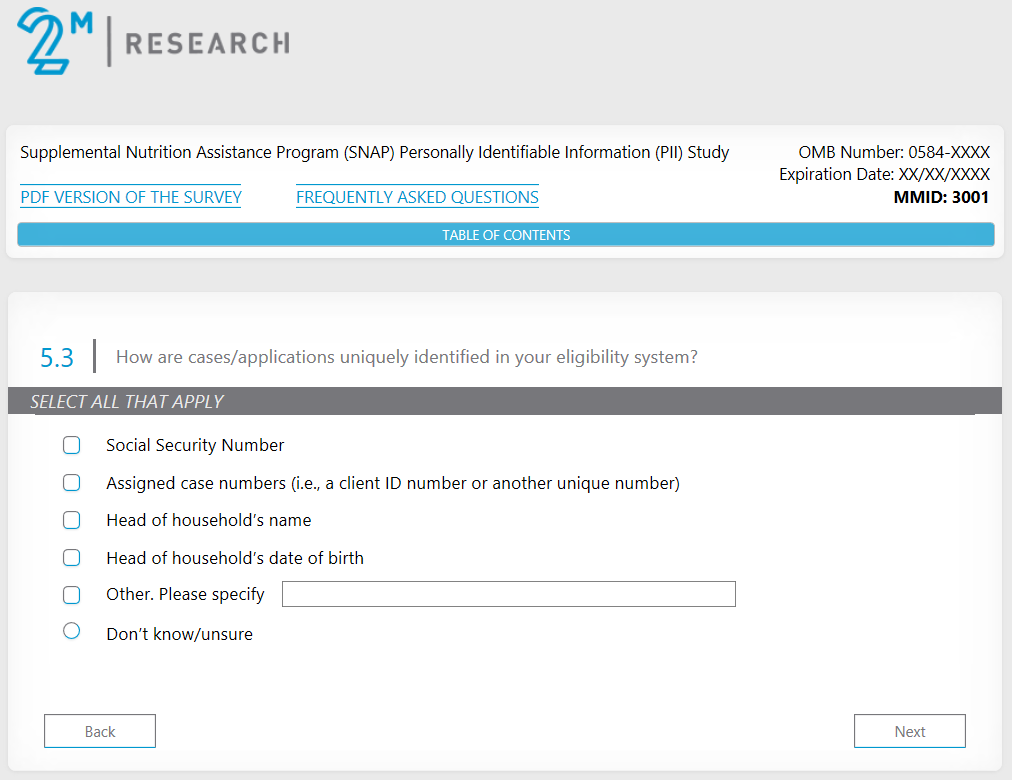This screenshot has width=1012, height=780.
Task: Tick the Assigned case numbers checkbox
Action: click(x=71, y=483)
